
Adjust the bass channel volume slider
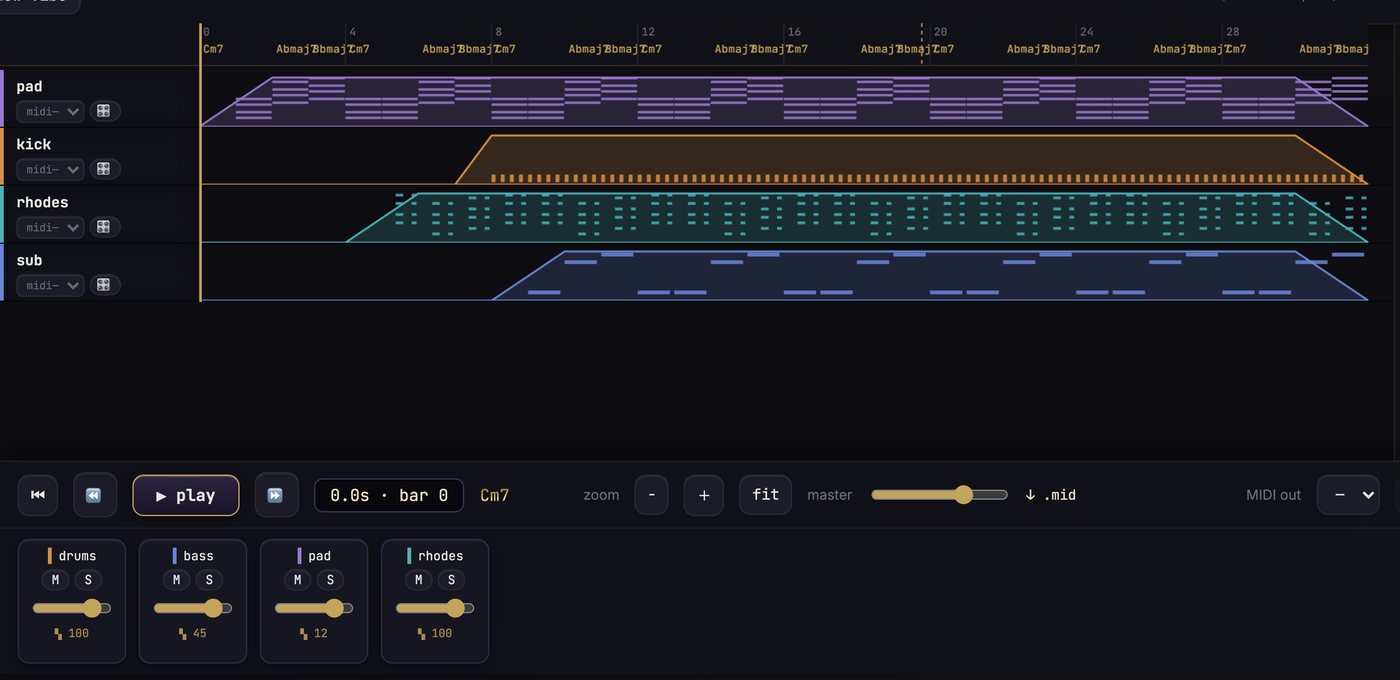(x=193, y=608)
